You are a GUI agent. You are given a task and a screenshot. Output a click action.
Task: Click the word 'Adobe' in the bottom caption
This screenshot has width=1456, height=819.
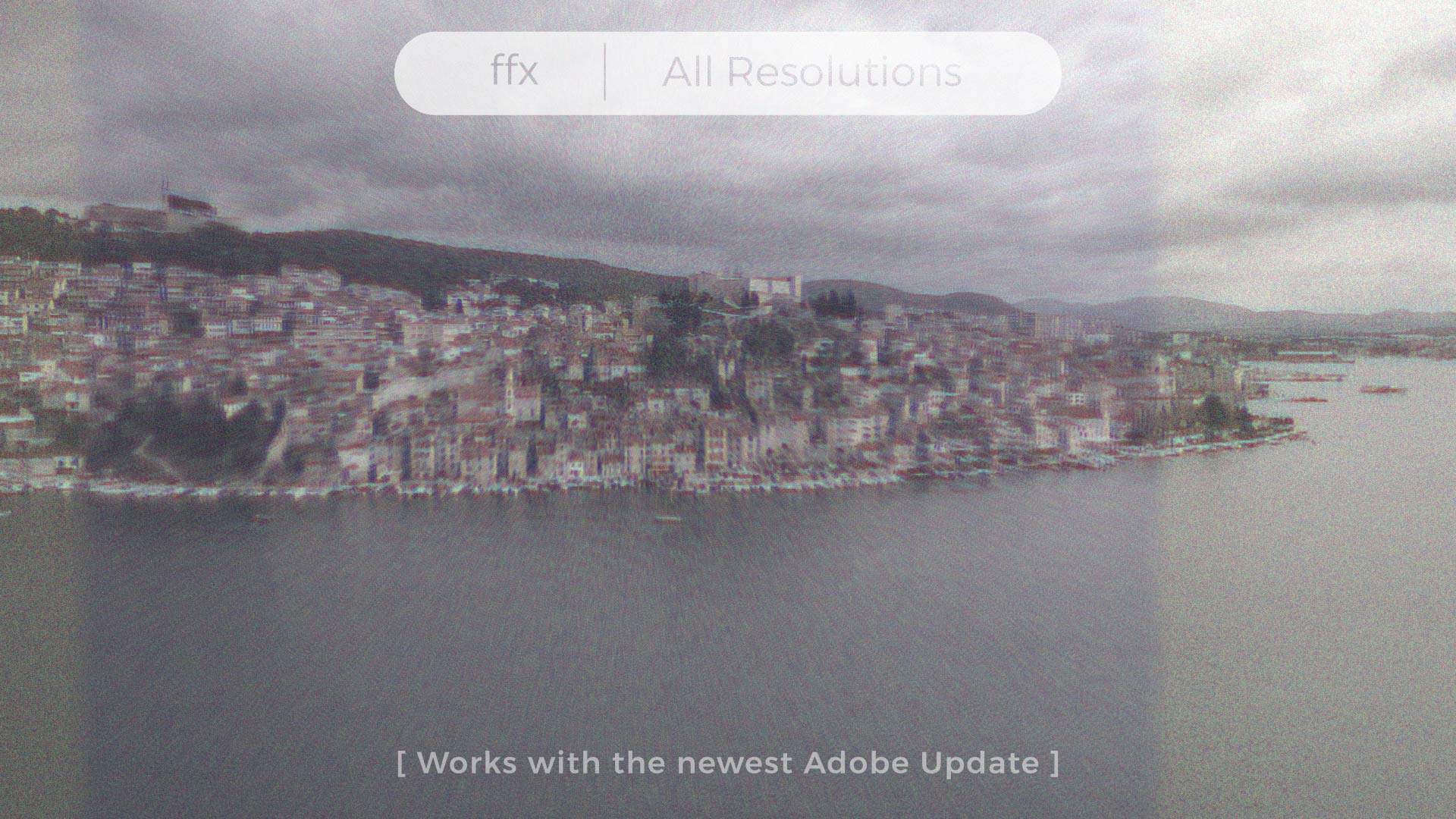point(855,763)
